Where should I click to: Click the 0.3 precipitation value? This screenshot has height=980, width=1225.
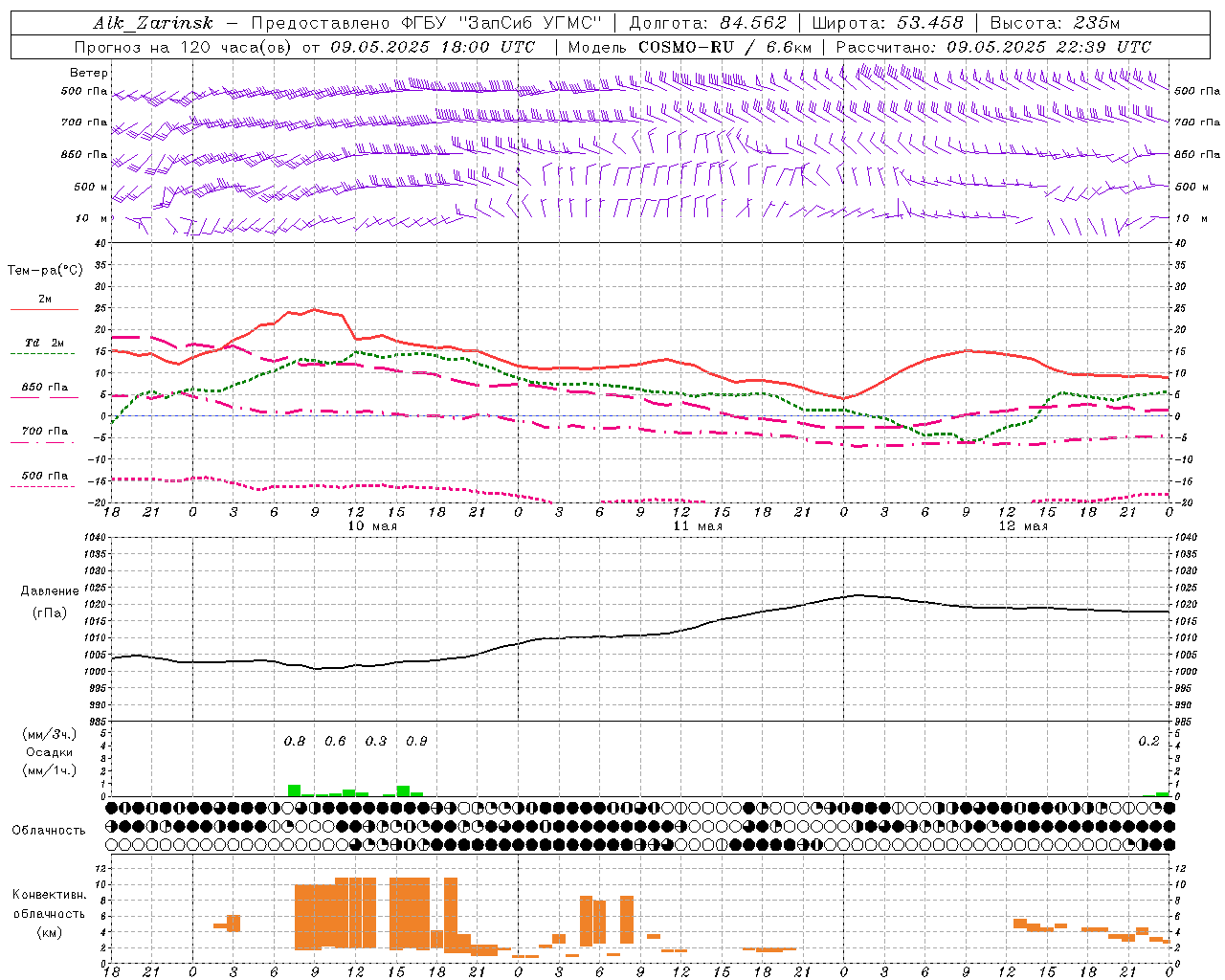click(x=376, y=742)
